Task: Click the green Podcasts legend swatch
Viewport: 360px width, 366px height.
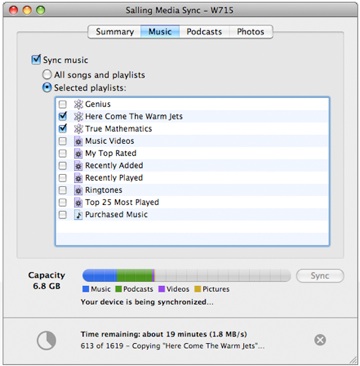Action: click(x=119, y=289)
